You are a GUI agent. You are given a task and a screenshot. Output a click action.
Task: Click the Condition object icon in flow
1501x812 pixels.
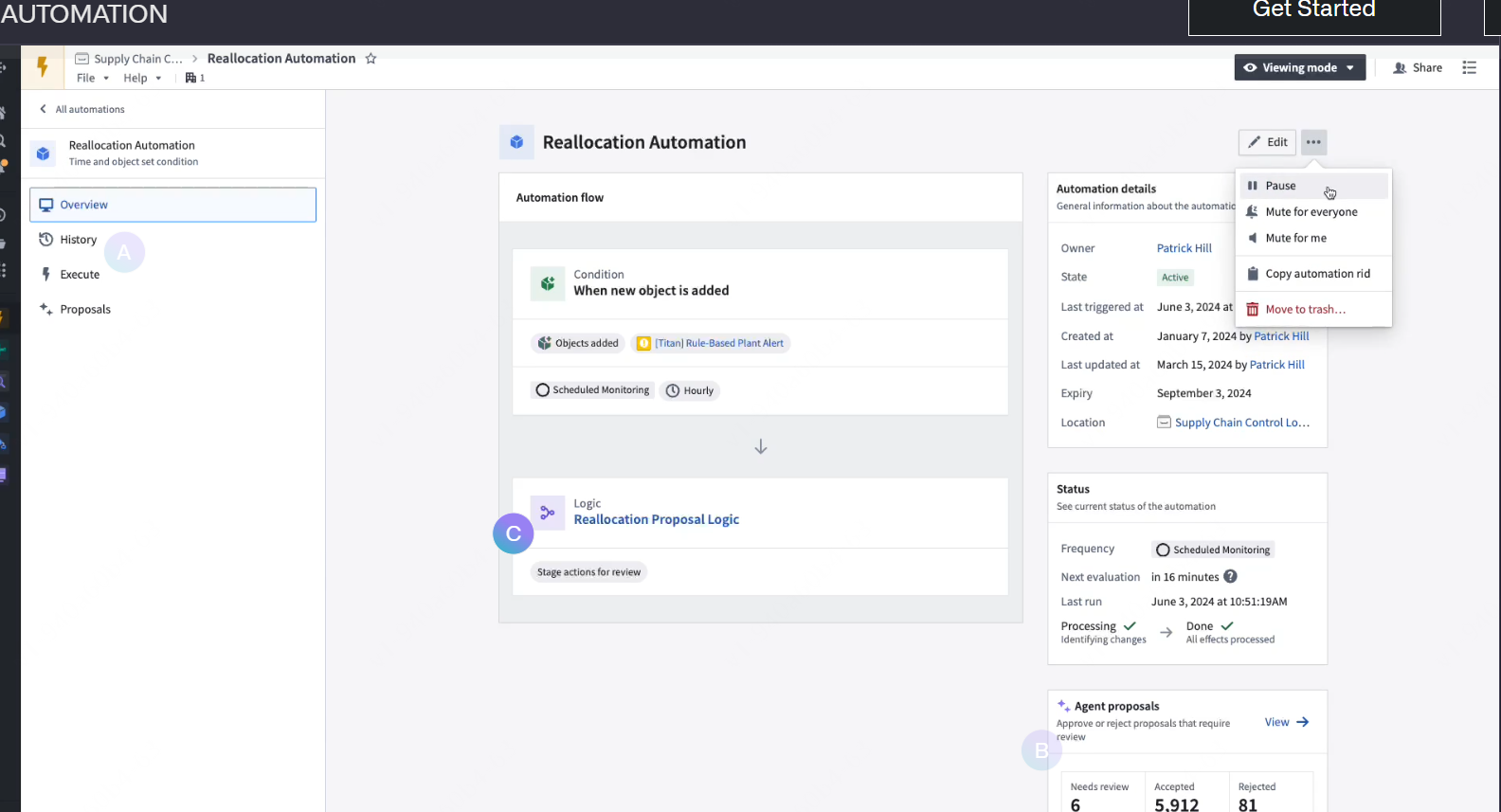coord(548,283)
